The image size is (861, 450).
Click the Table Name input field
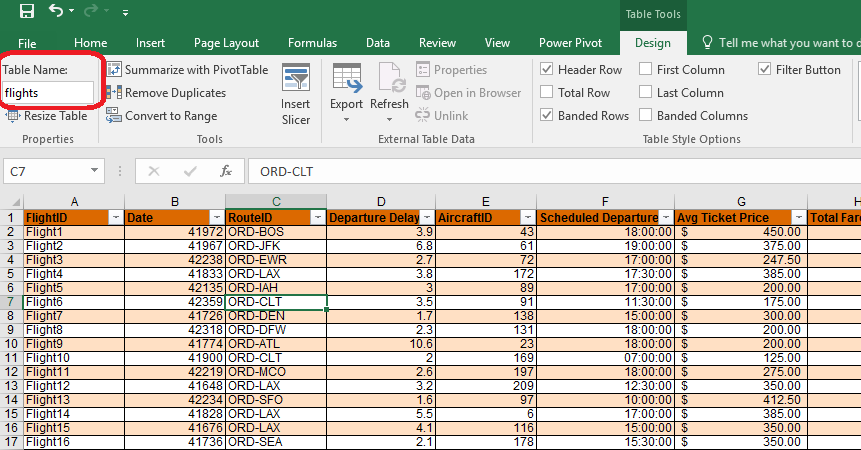coord(48,93)
